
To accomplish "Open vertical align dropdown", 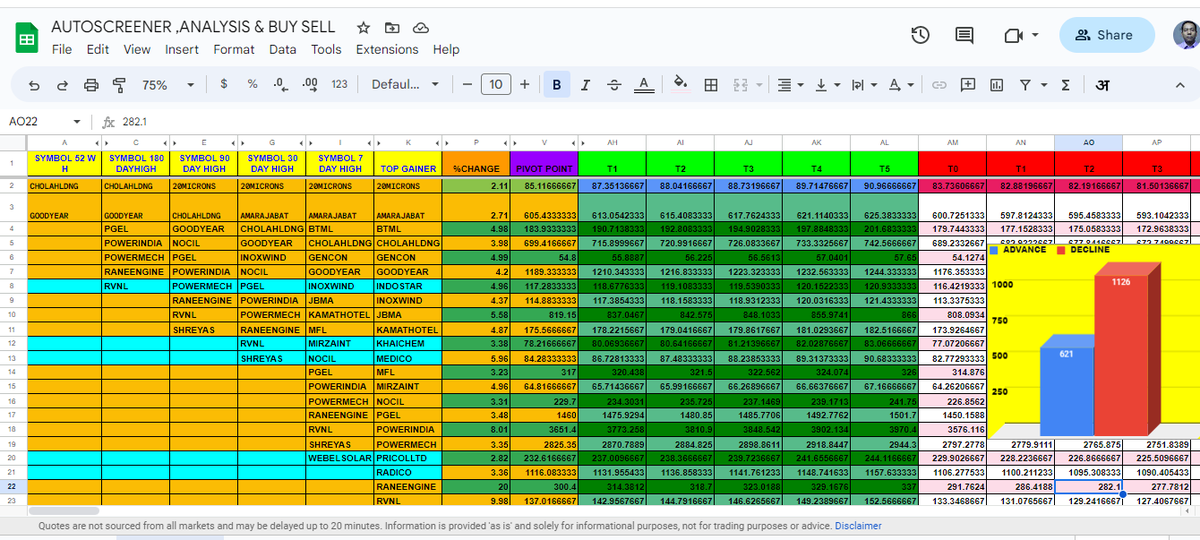I will (827, 85).
